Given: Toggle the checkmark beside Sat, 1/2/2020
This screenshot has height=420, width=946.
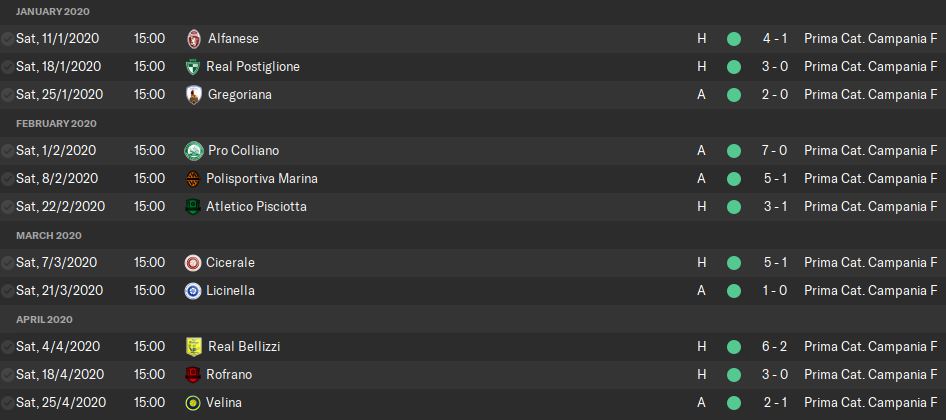Looking at the screenshot, I should coord(8,151).
